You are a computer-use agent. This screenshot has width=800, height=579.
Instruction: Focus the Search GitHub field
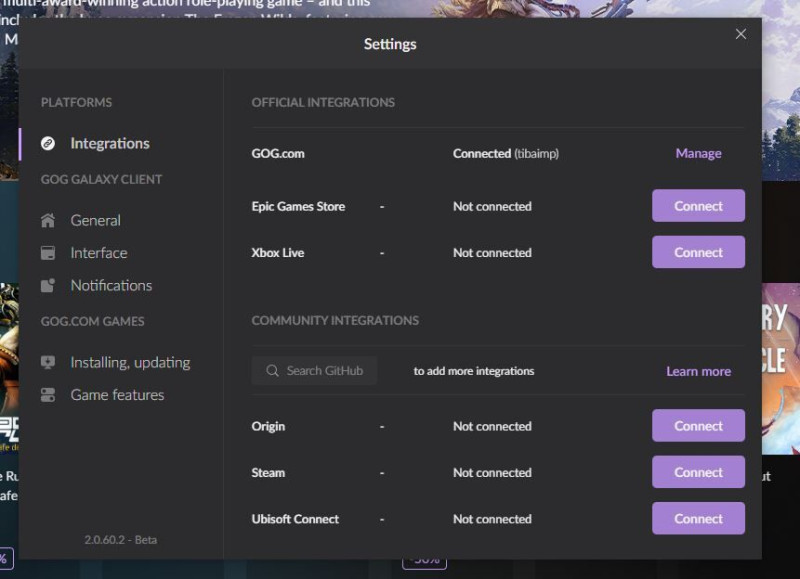click(314, 370)
